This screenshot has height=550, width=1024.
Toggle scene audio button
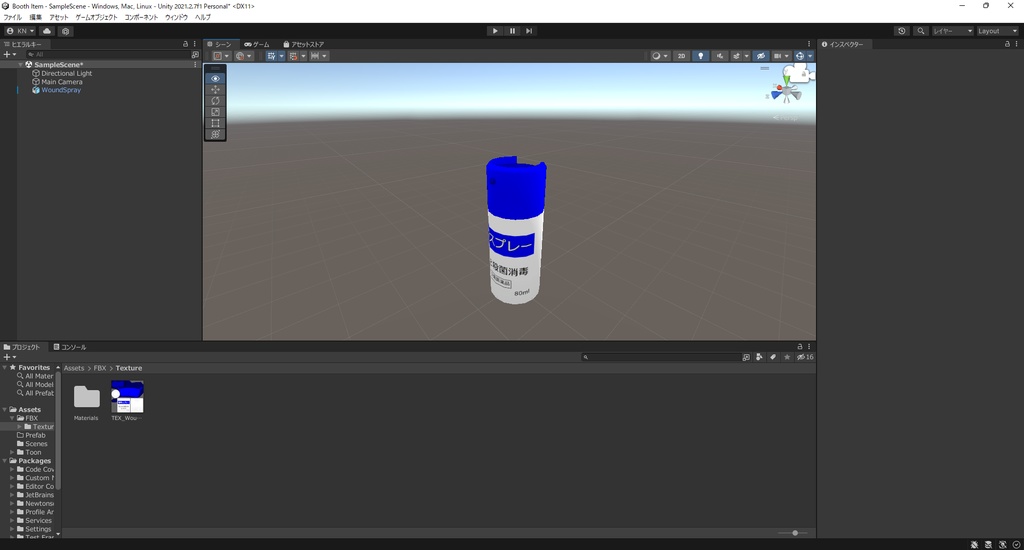[719, 56]
